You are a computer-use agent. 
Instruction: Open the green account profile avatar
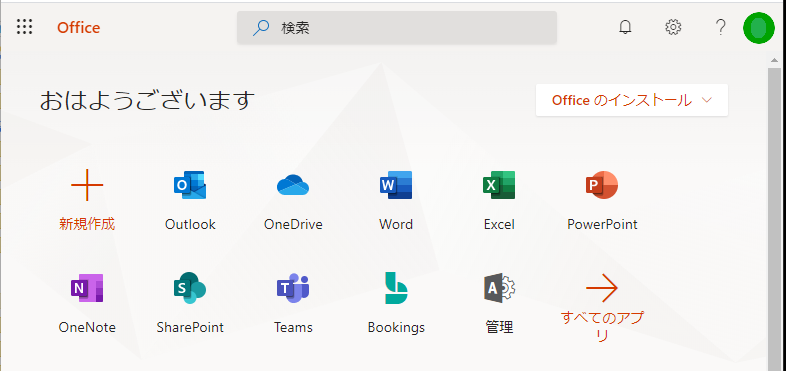tap(759, 28)
